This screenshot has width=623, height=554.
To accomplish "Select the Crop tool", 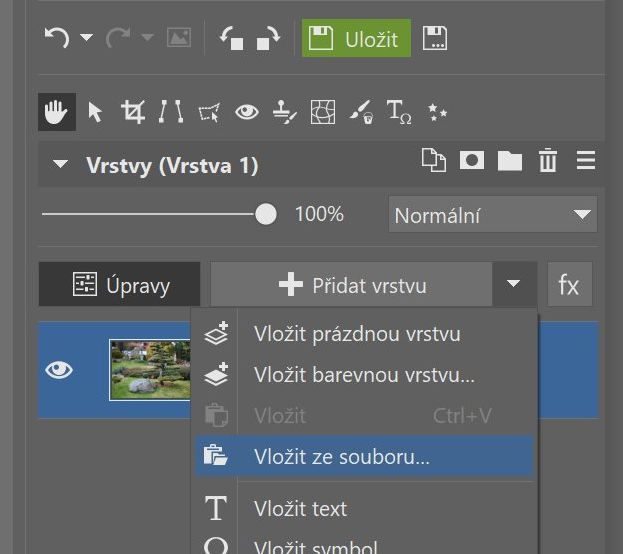I will coord(133,112).
